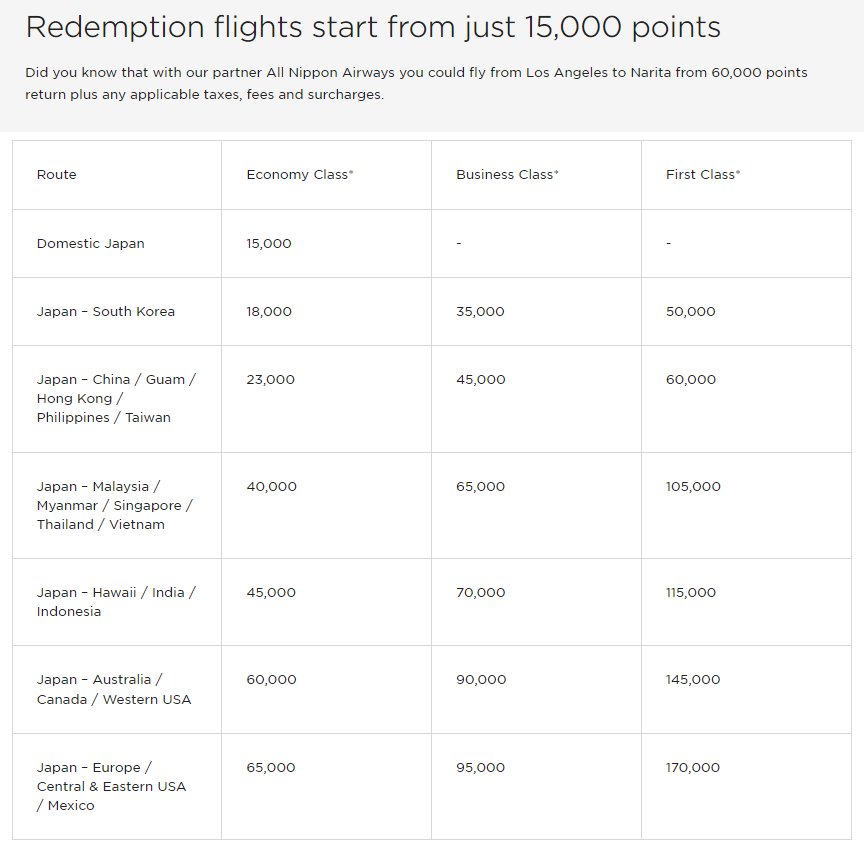Click the Route column header
This screenshot has width=864, height=844.
pyautogui.click(x=56, y=175)
